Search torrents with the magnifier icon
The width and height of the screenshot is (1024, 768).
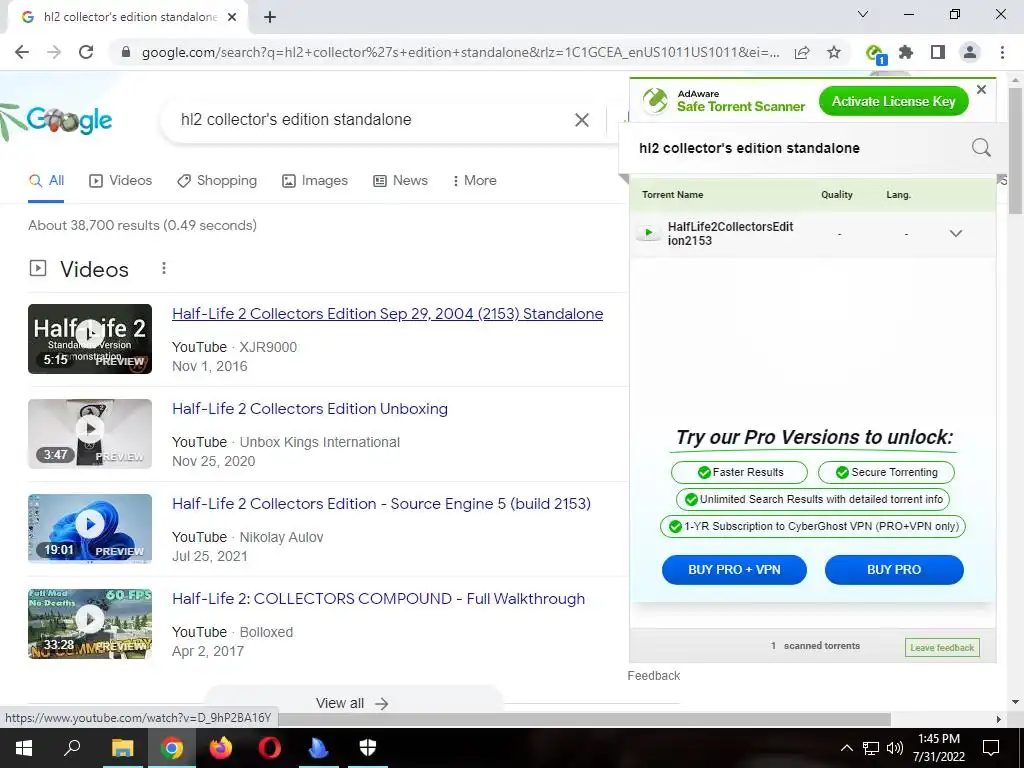[981, 148]
